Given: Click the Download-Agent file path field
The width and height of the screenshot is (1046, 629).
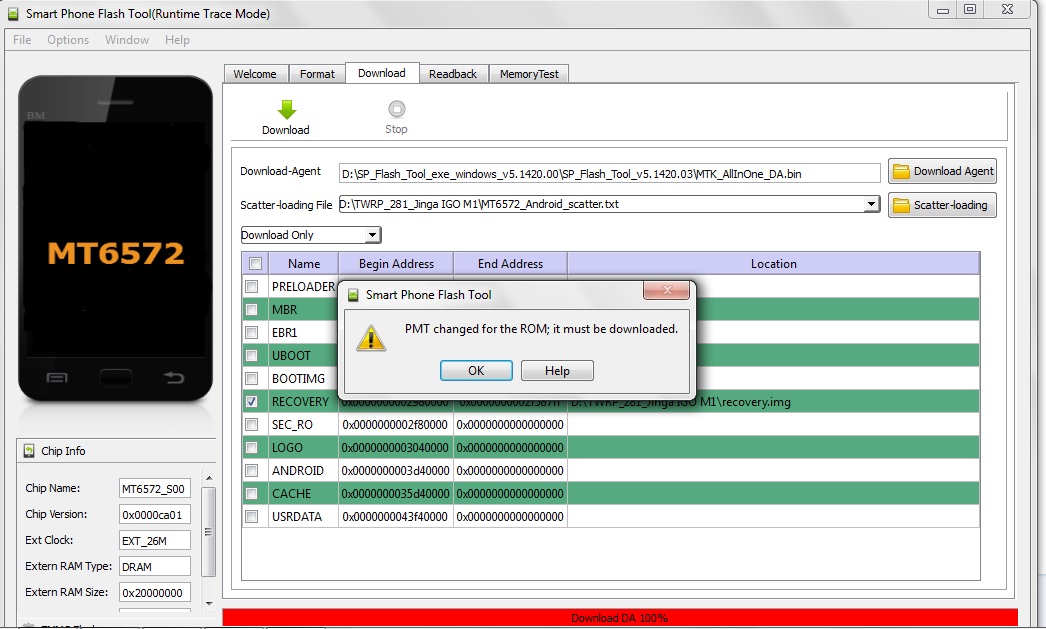Looking at the screenshot, I should pyautogui.click(x=609, y=173).
